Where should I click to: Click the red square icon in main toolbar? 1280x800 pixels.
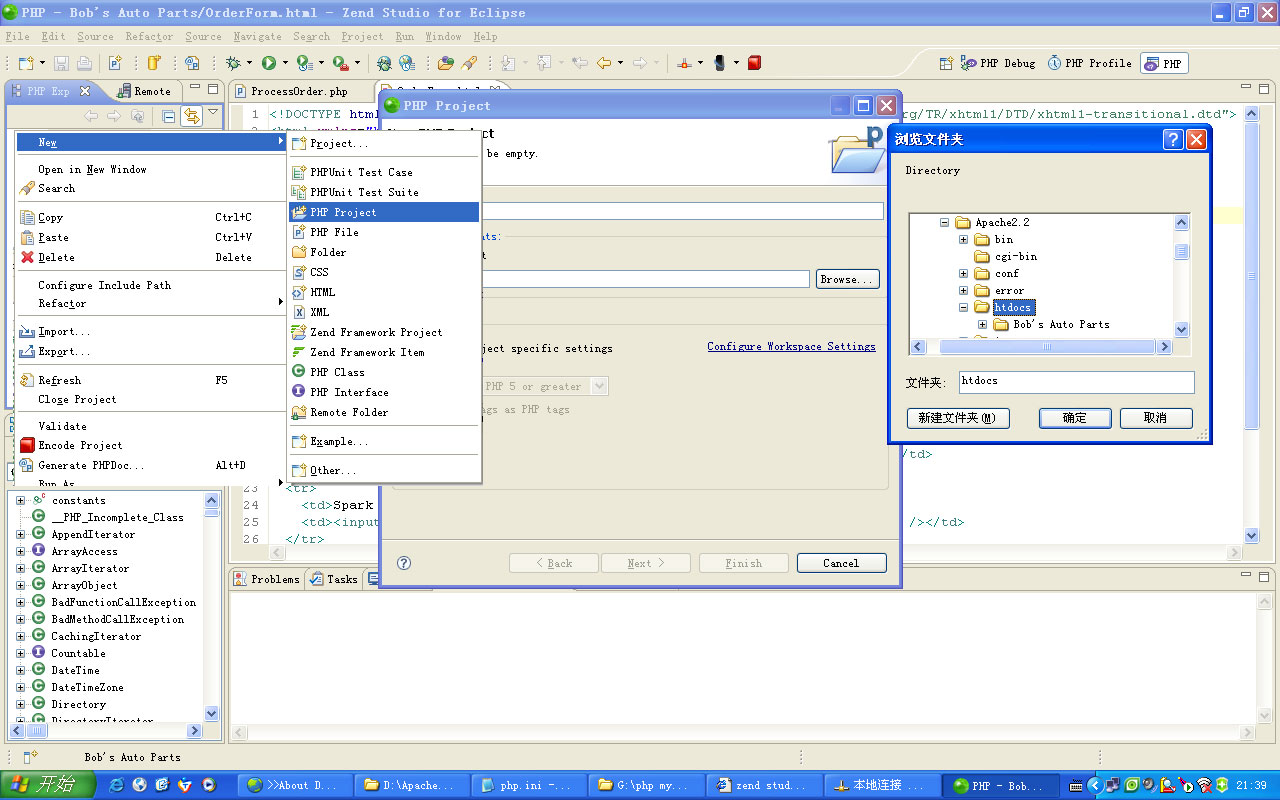pos(754,63)
